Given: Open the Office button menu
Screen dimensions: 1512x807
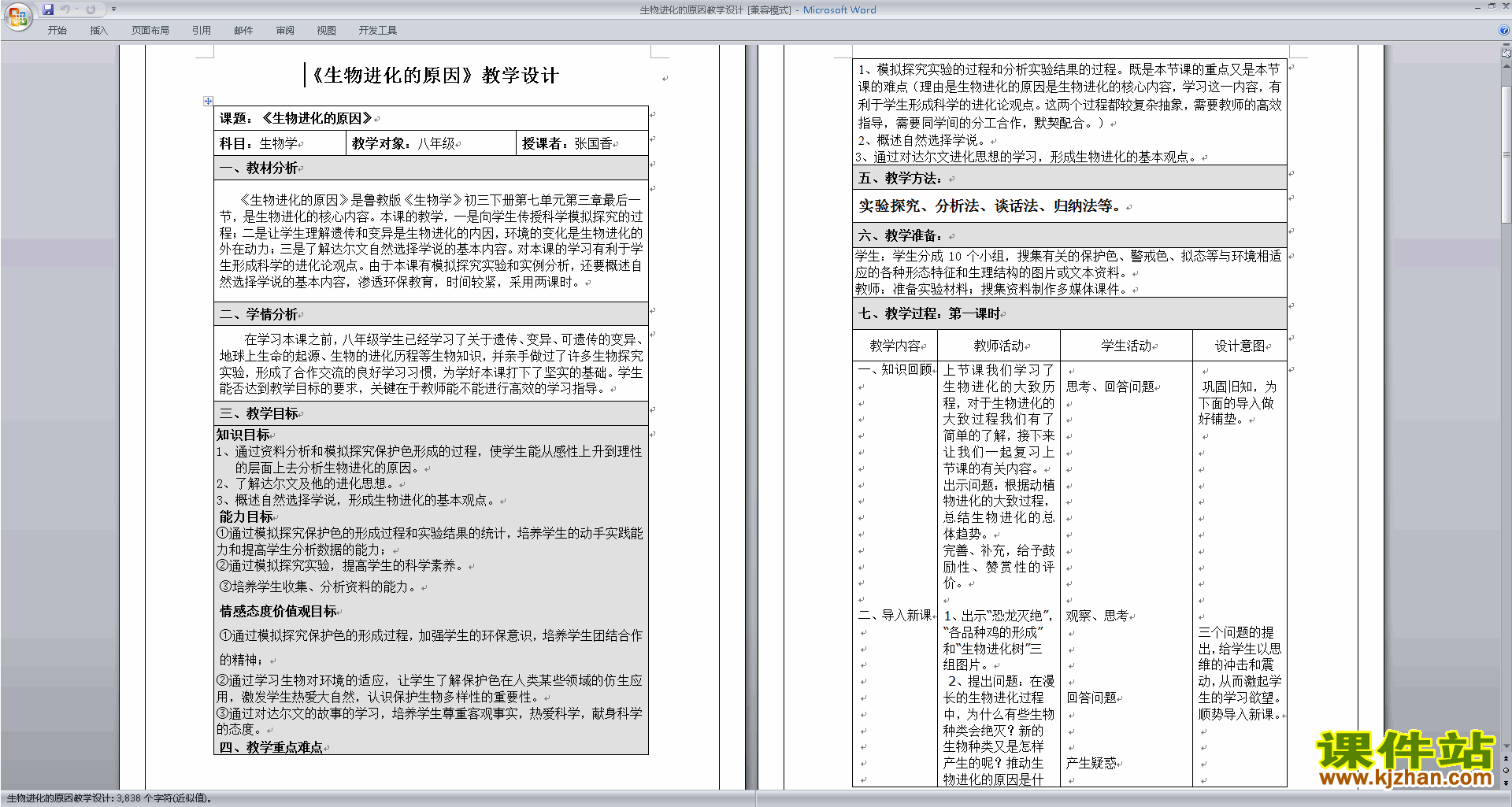Looking at the screenshot, I should (x=17, y=16).
